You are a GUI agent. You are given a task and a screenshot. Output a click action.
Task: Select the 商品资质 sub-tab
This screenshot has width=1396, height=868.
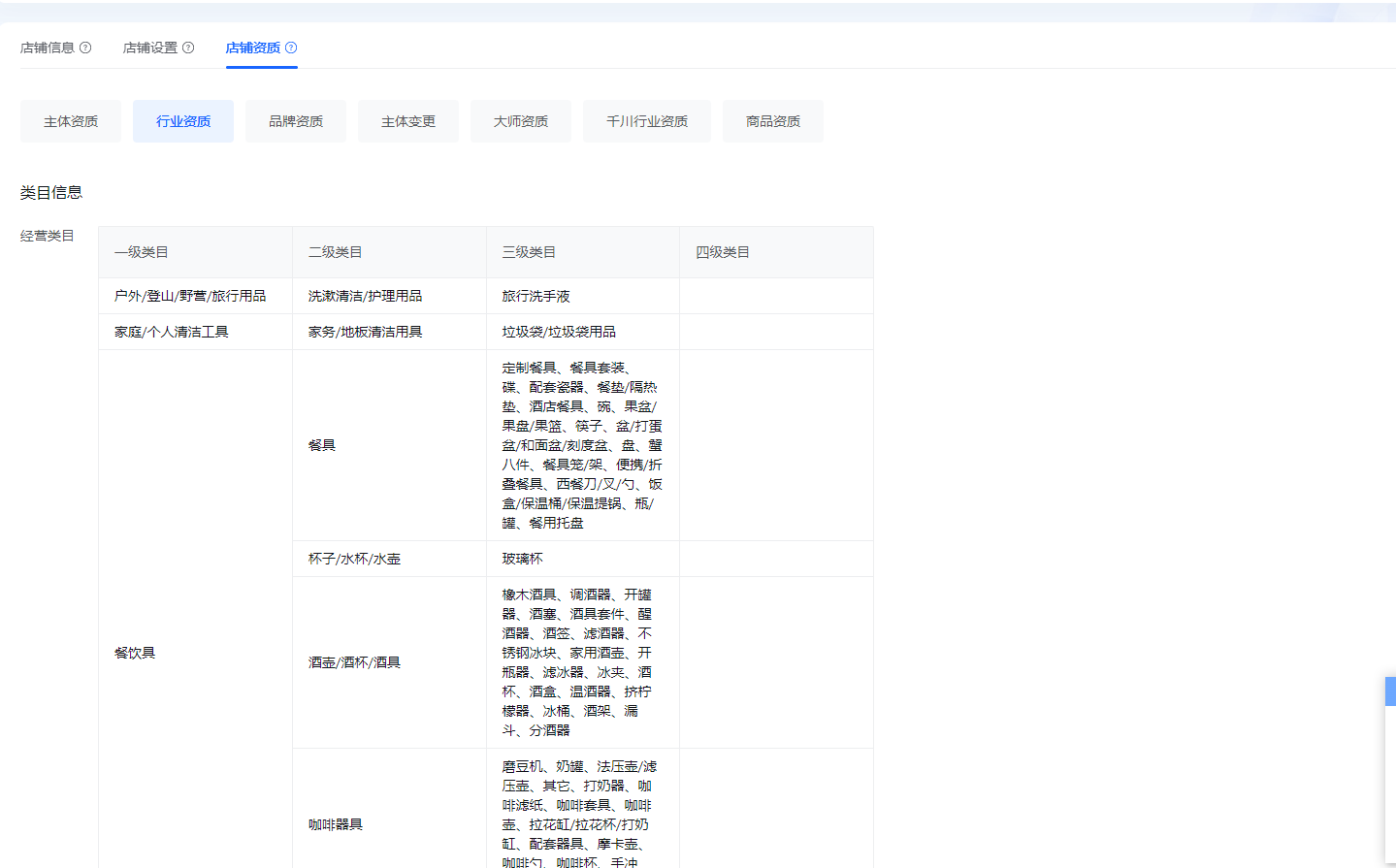773,121
